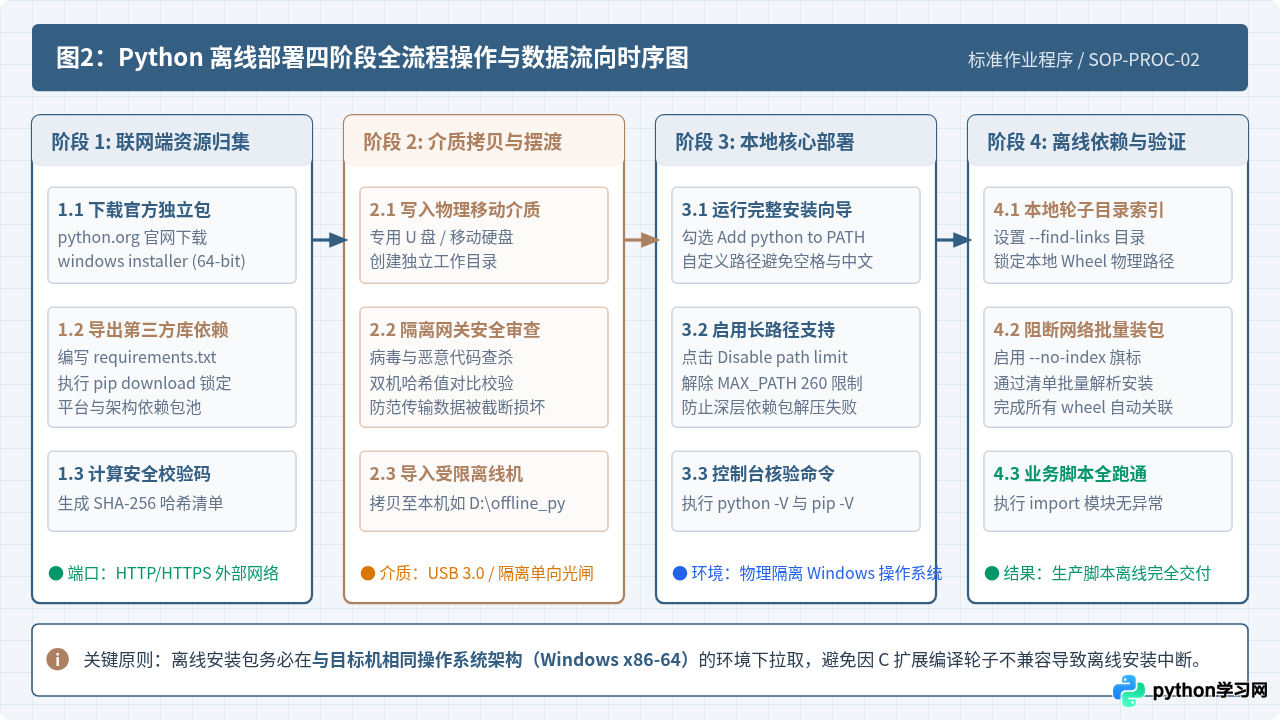Image resolution: width=1280 pixels, height=720 pixels.
Task: Click the line 勾选 Add python to PATH
Action: coord(773,238)
